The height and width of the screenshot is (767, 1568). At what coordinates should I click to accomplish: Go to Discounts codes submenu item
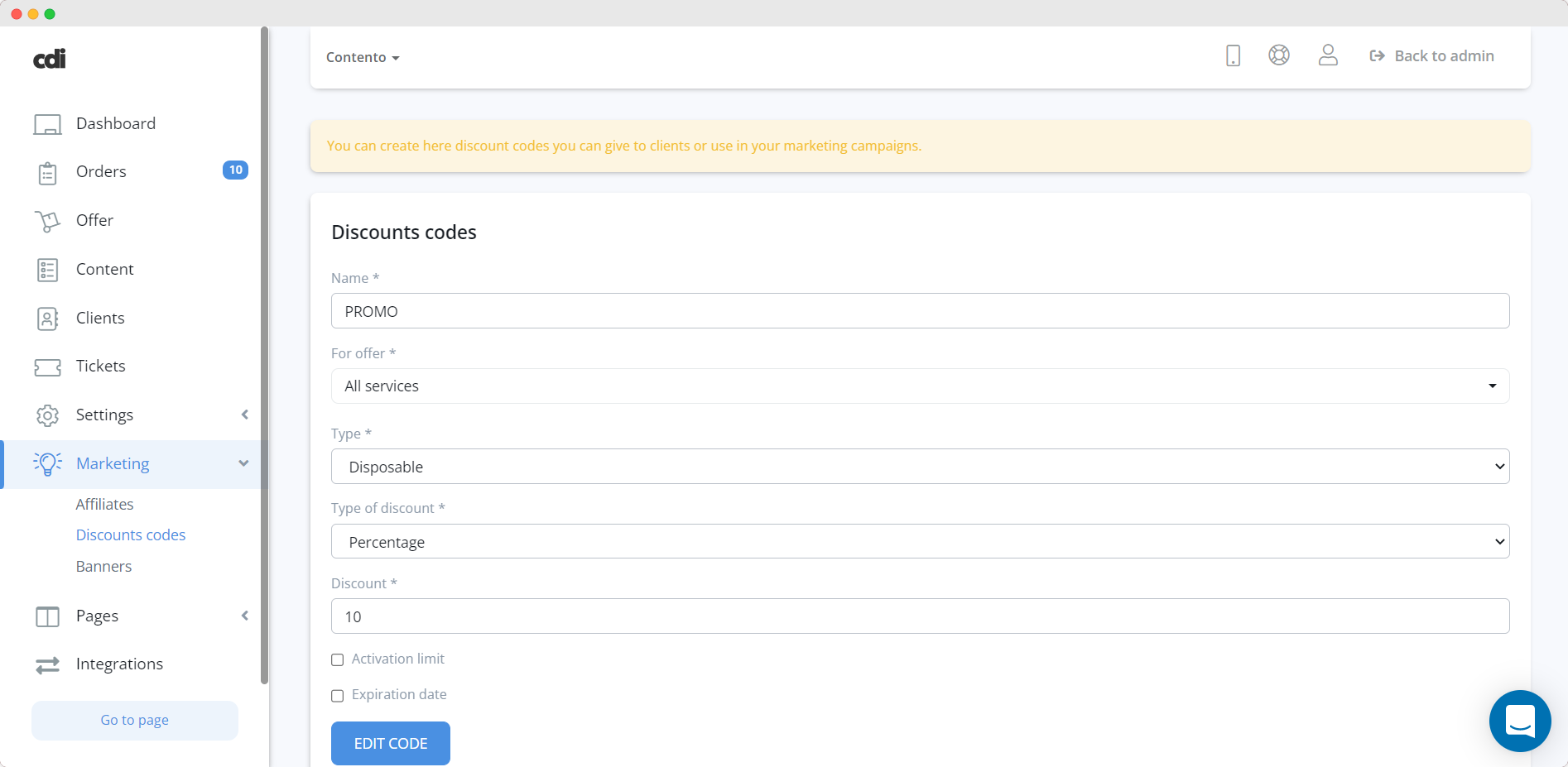pyautogui.click(x=131, y=535)
